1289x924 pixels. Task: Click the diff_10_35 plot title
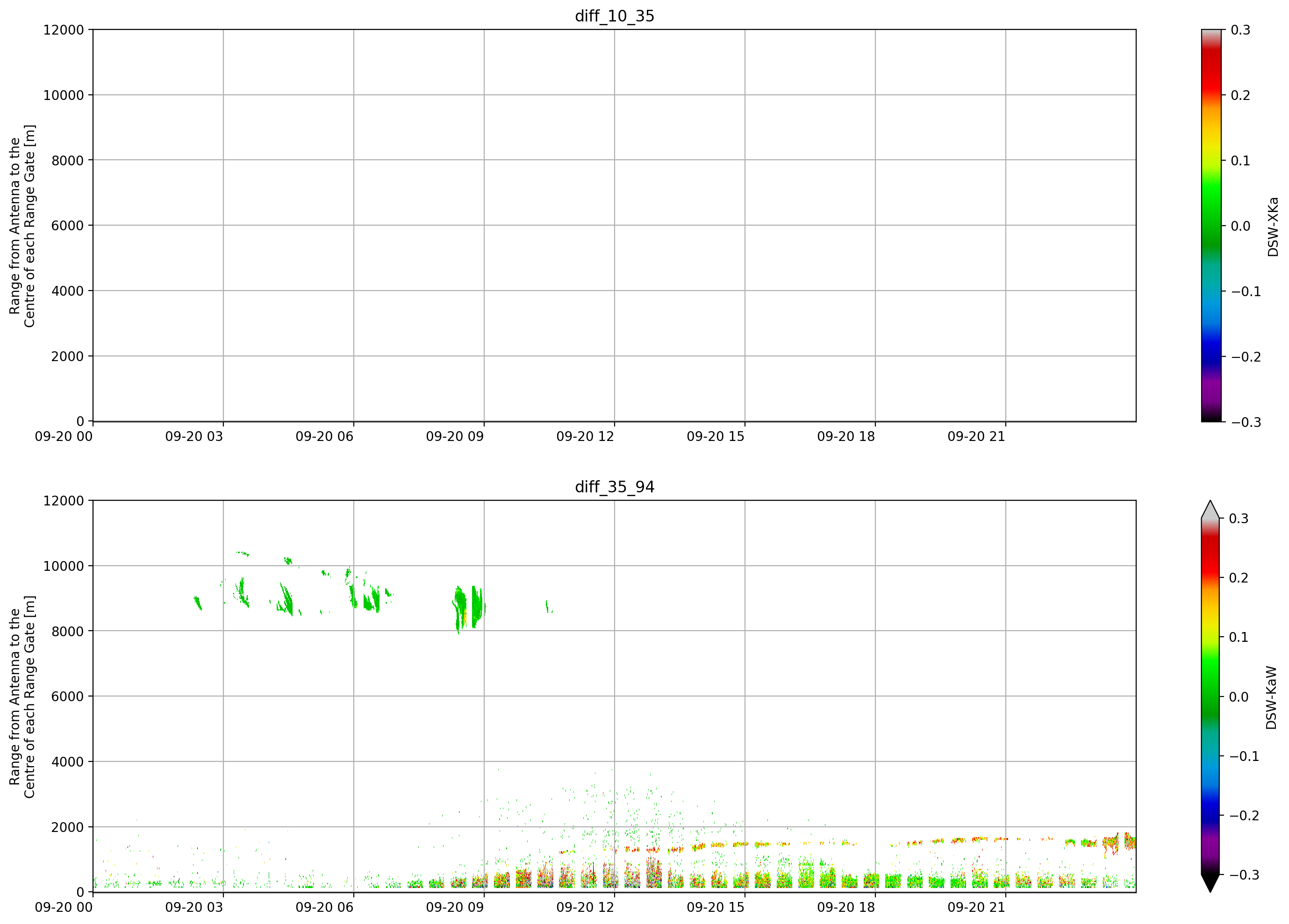click(x=615, y=16)
